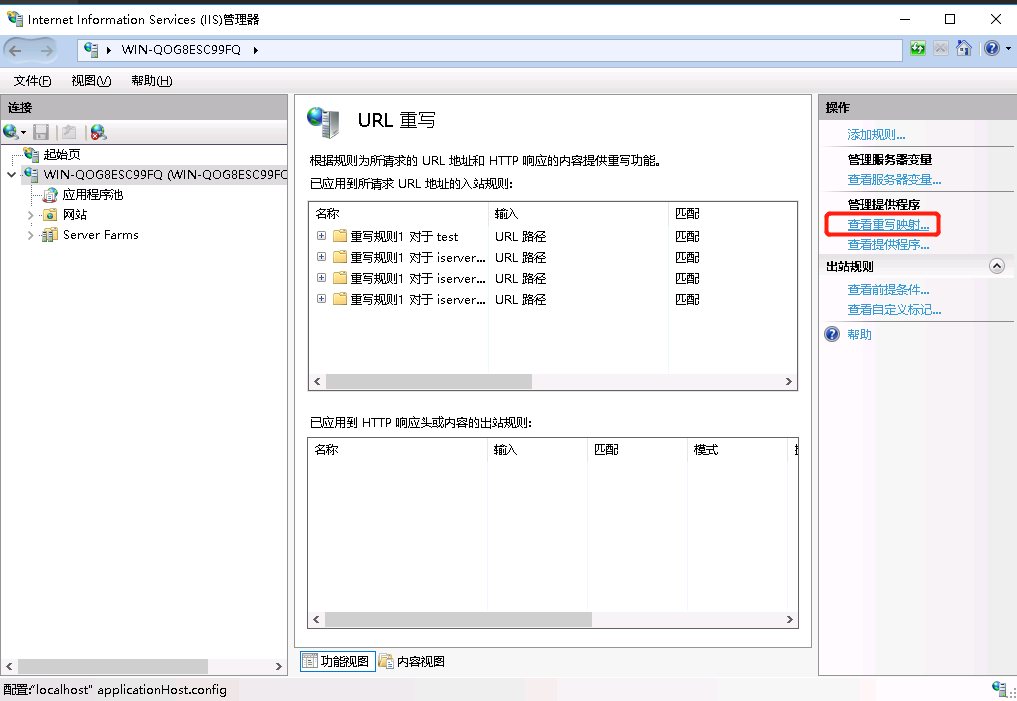Viewport: 1017px width, 701px height.
Task: Go to the home icon in toolbar
Action: pyautogui.click(x=964, y=49)
